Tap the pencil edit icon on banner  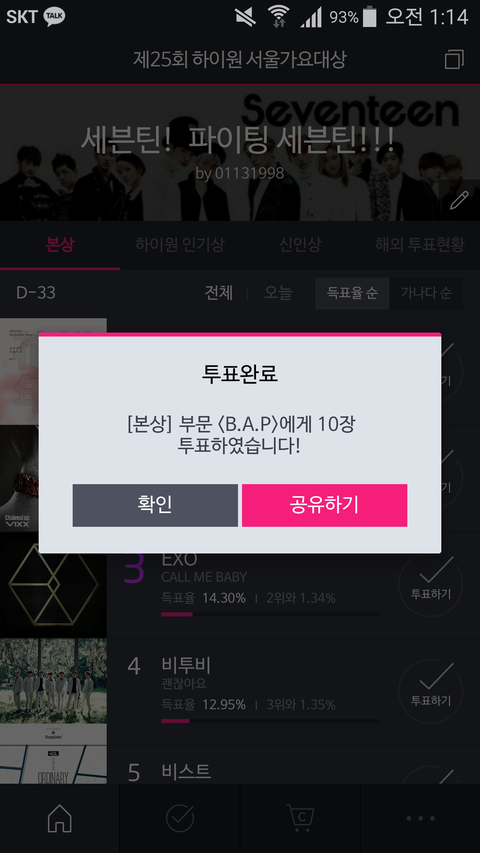coord(459,200)
